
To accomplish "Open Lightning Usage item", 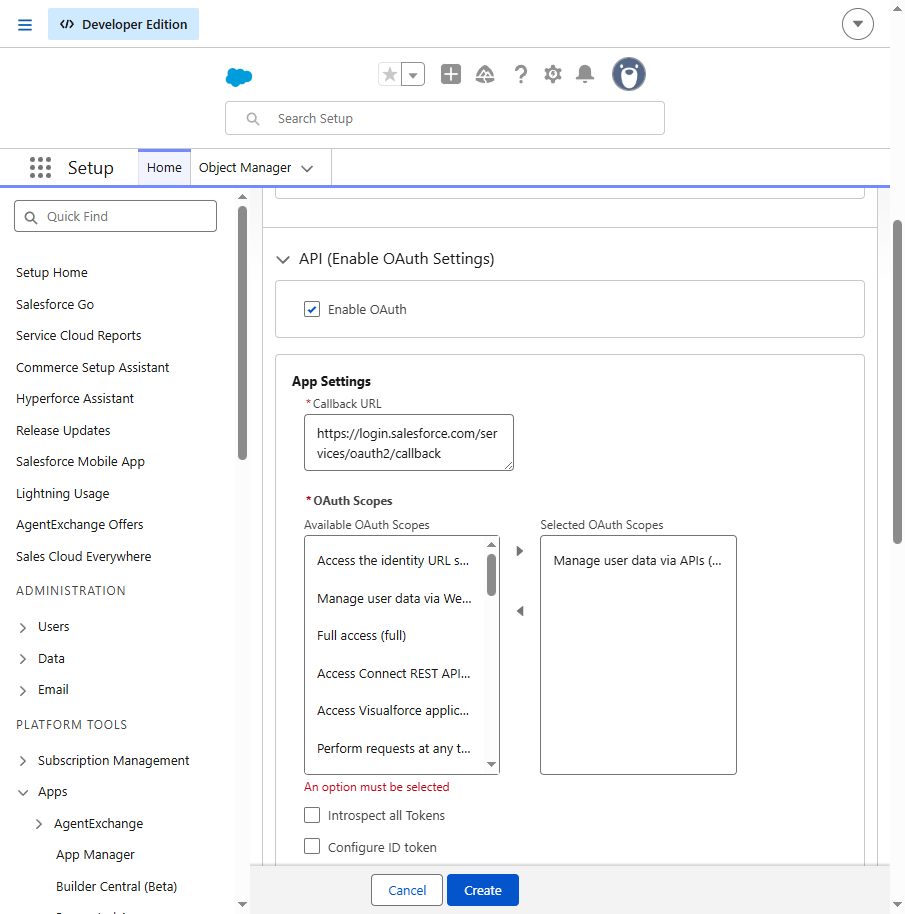I will click(62, 494).
